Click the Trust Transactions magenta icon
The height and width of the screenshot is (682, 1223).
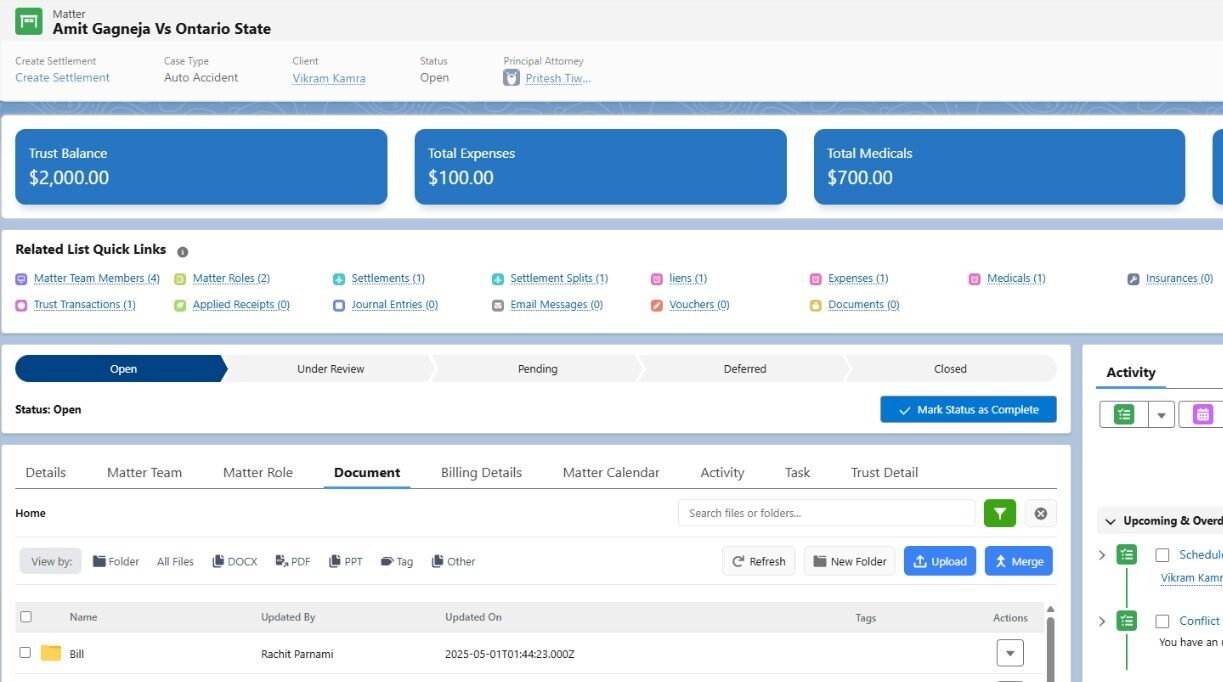21,305
